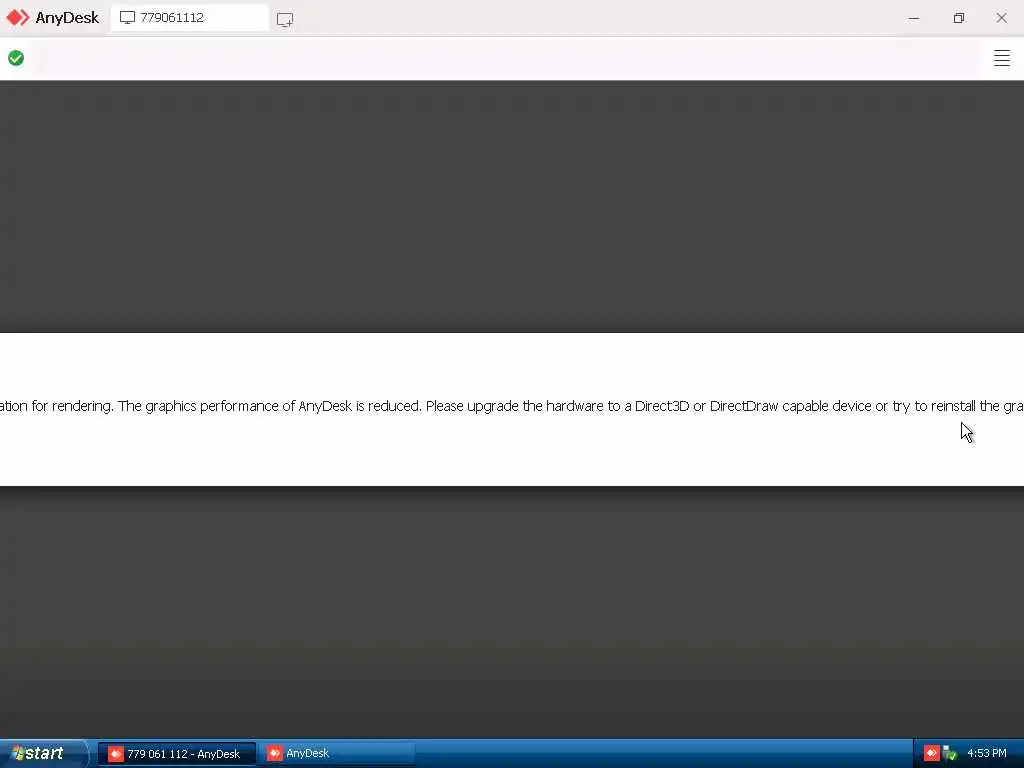The image size is (1024, 768).
Task: Click monitor icon in session tab
Action: point(127,18)
